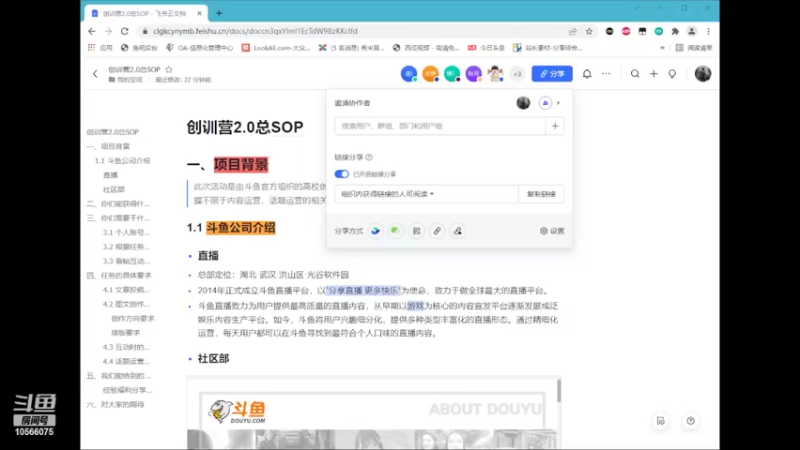Click the plus button beside collaborator search
The width and height of the screenshot is (800, 450).
(555, 126)
